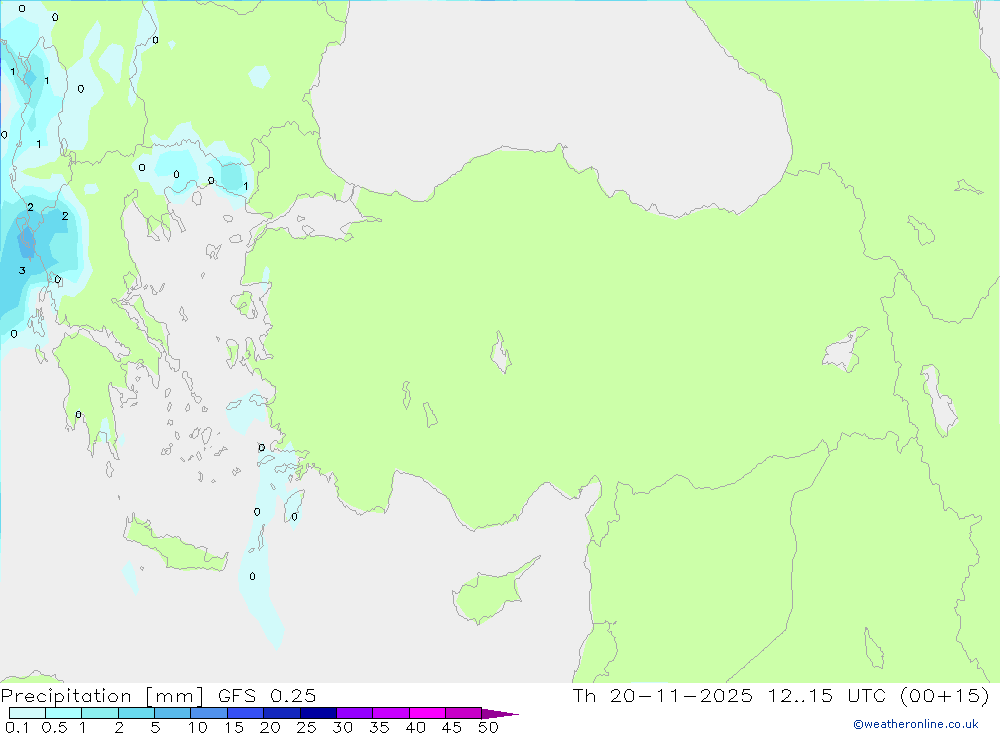
Task: Click the date "Th 20-11-2025"
Action: click(x=663, y=695)
